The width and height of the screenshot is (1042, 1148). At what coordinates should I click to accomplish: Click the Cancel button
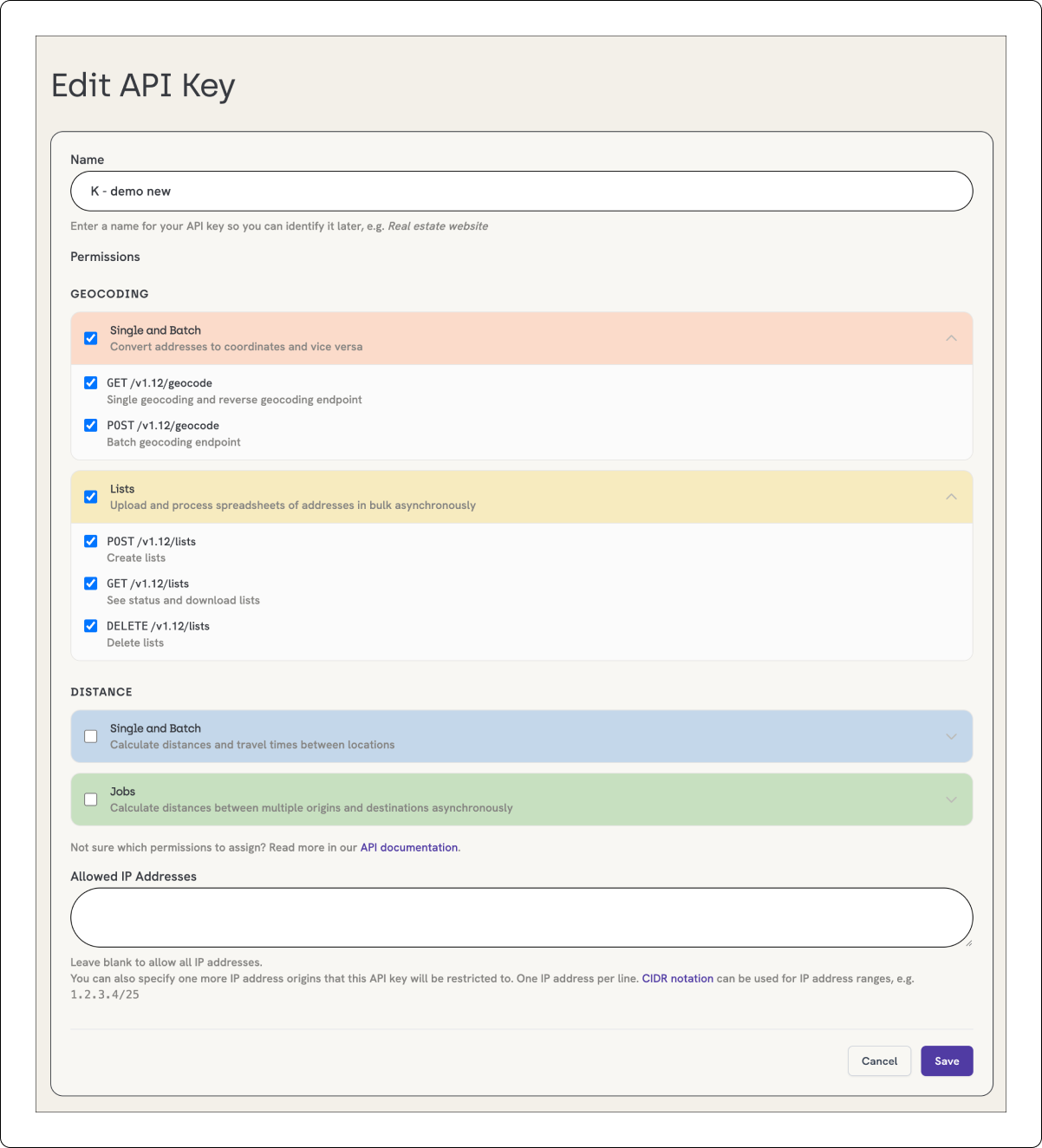tap(879, 1061)
